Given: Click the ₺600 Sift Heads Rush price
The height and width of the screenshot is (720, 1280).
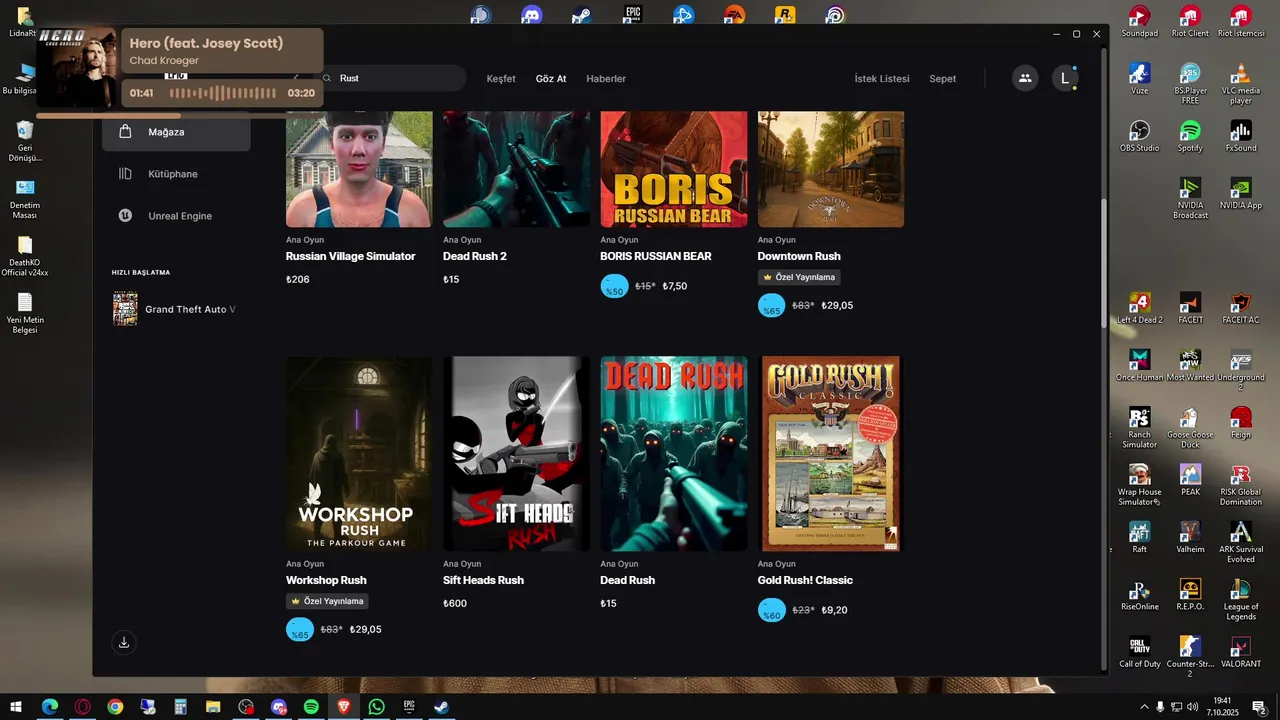Looking at the screenshot, I should 455,604.
